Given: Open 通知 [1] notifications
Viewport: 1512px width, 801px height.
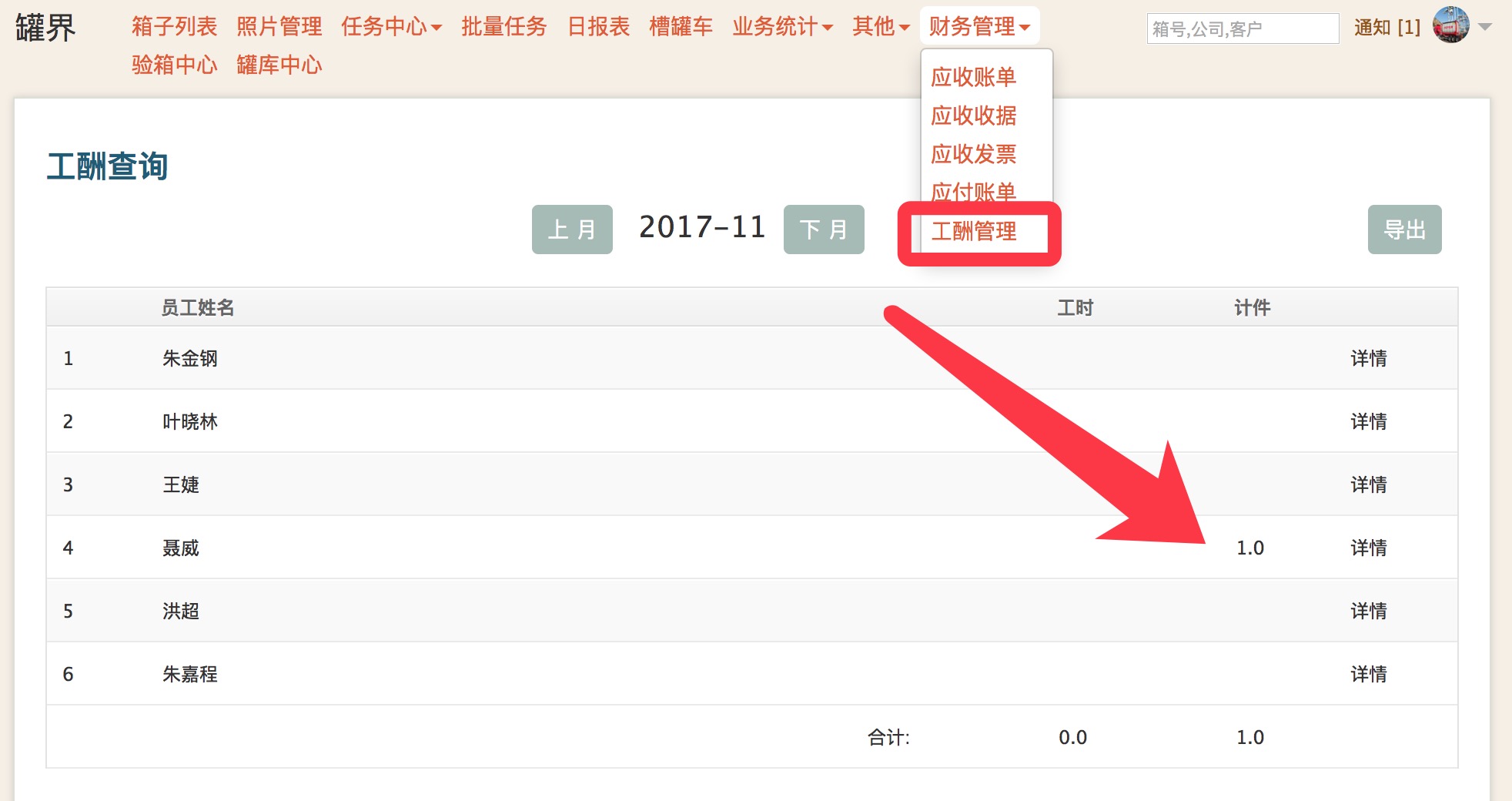Looking at the screenshot, I should (1387, 28).
